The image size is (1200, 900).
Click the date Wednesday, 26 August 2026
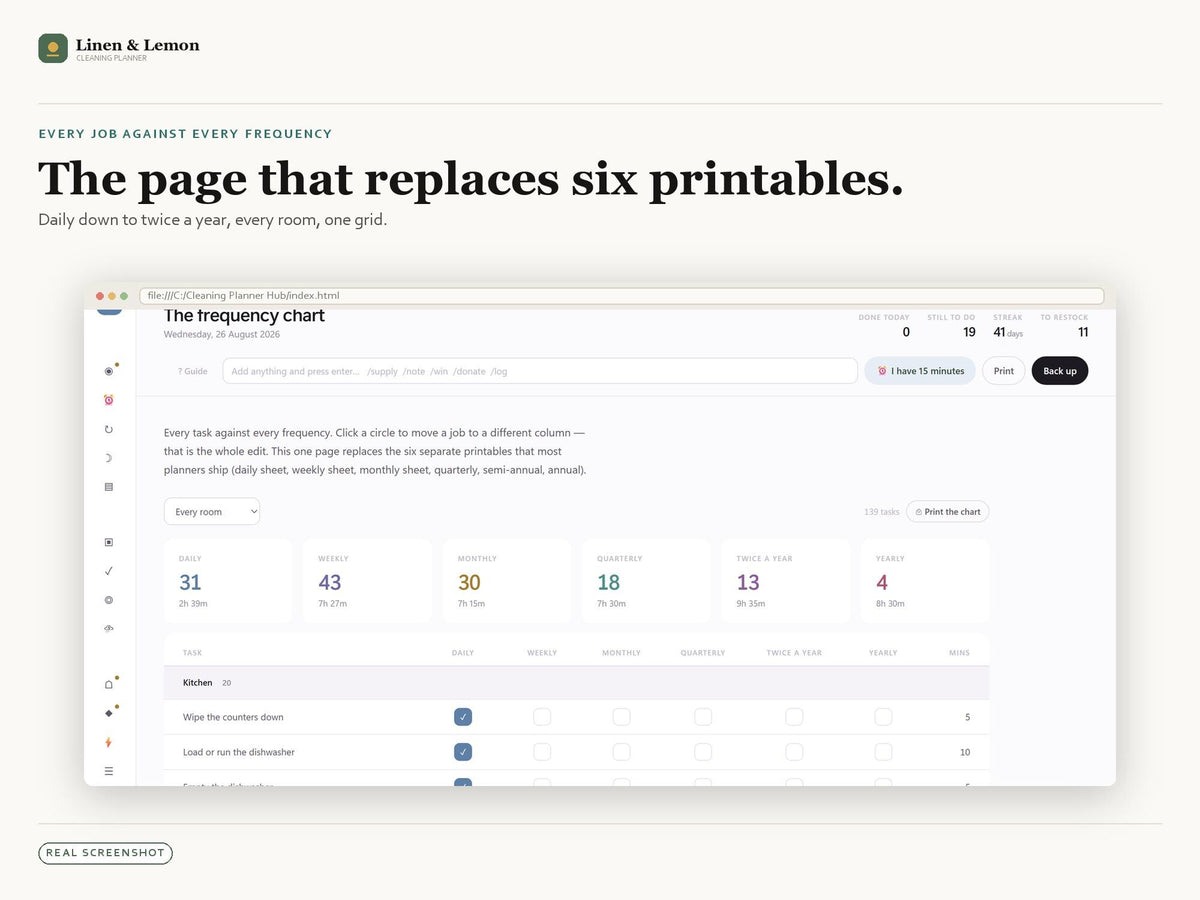(222, 334)
